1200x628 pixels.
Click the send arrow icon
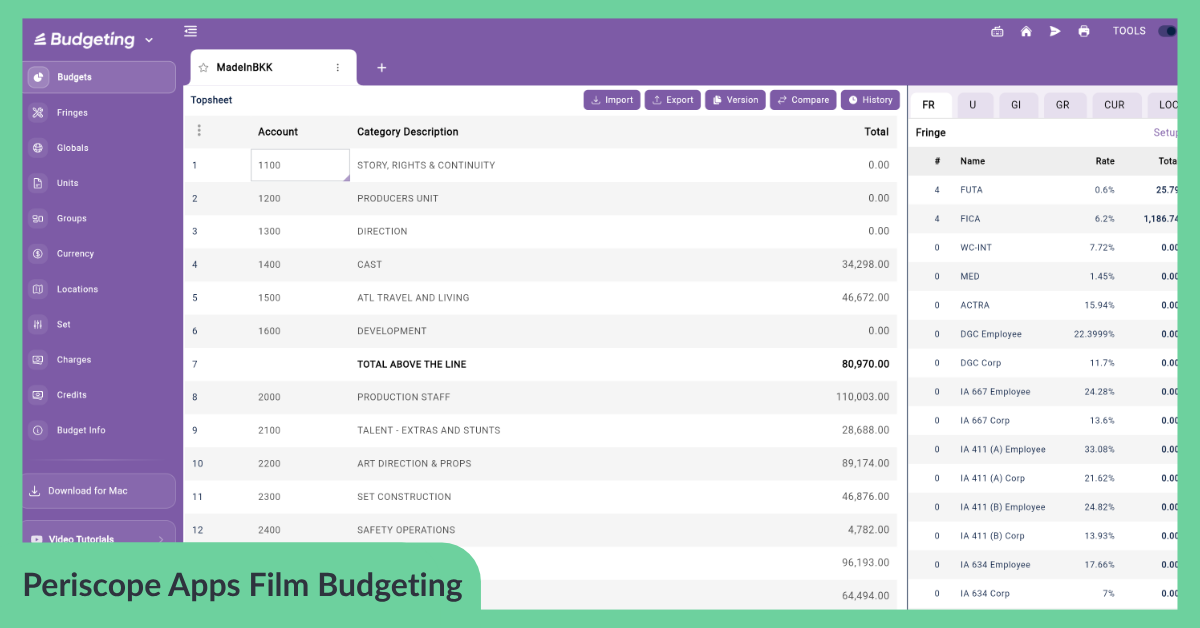pyautogui.click(x=1055, y=31)
